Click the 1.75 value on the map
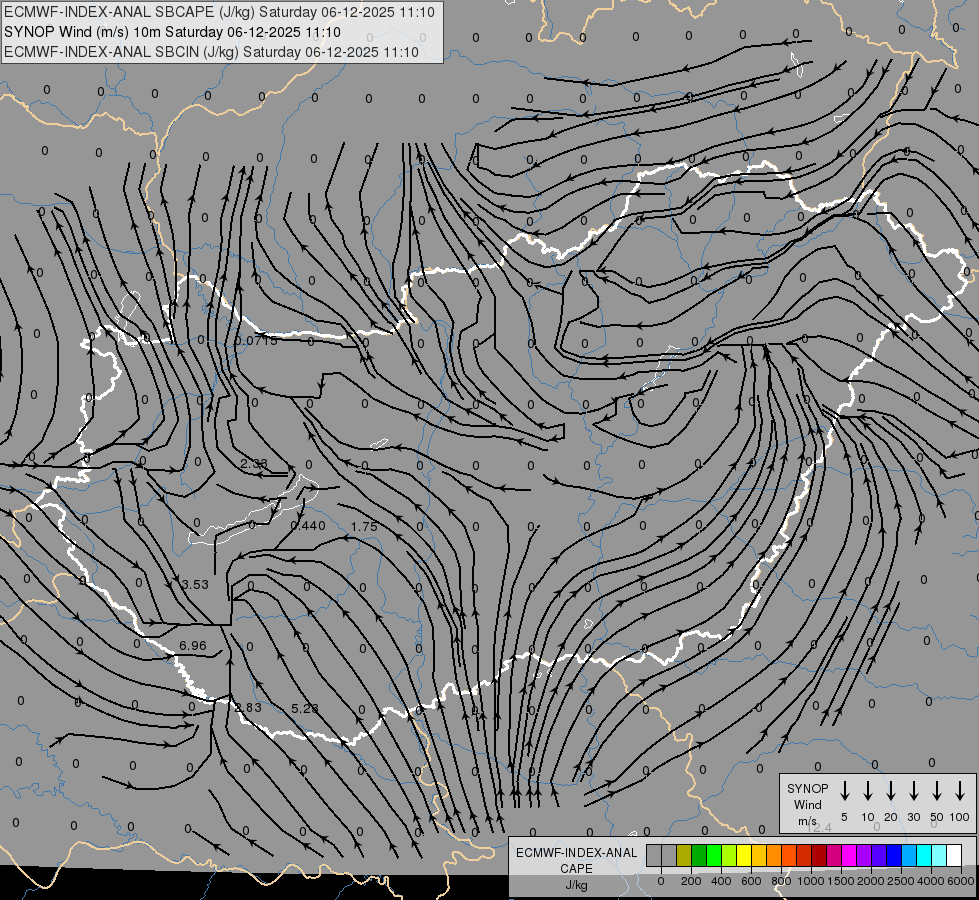The height and width of the screenshot is (900, 979). coord(364,527)
